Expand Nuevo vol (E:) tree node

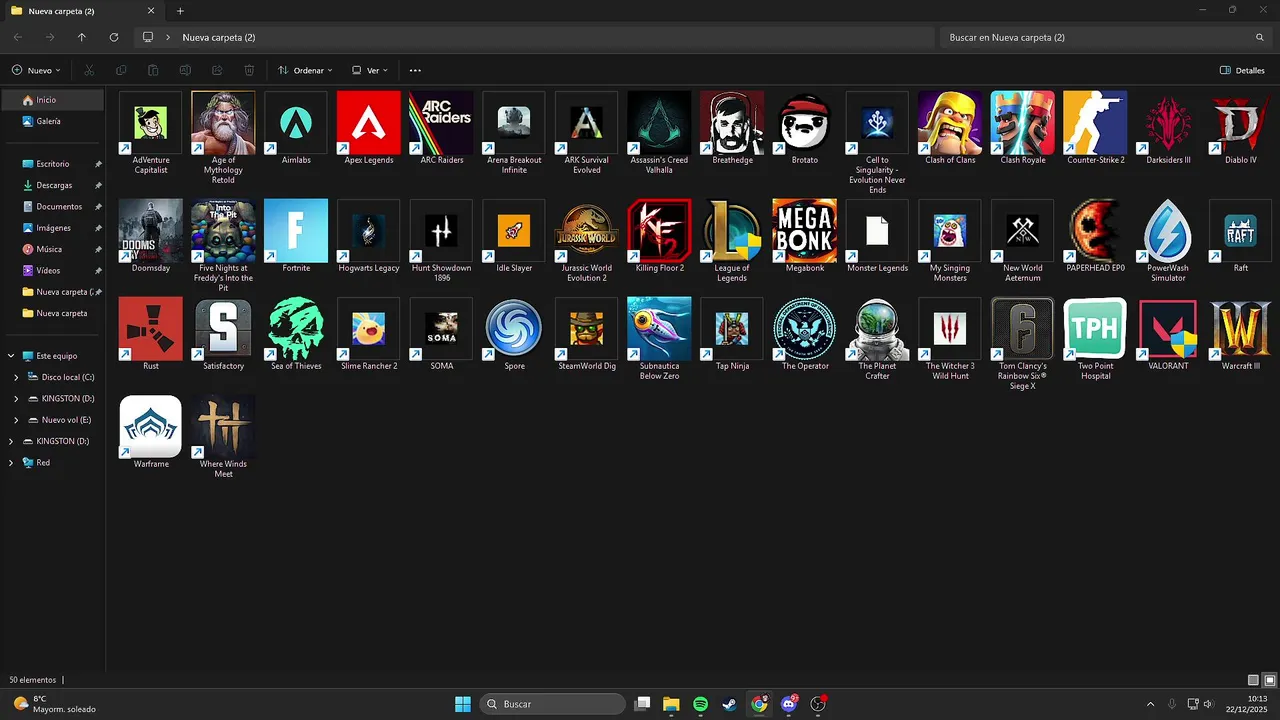[16, 420]
